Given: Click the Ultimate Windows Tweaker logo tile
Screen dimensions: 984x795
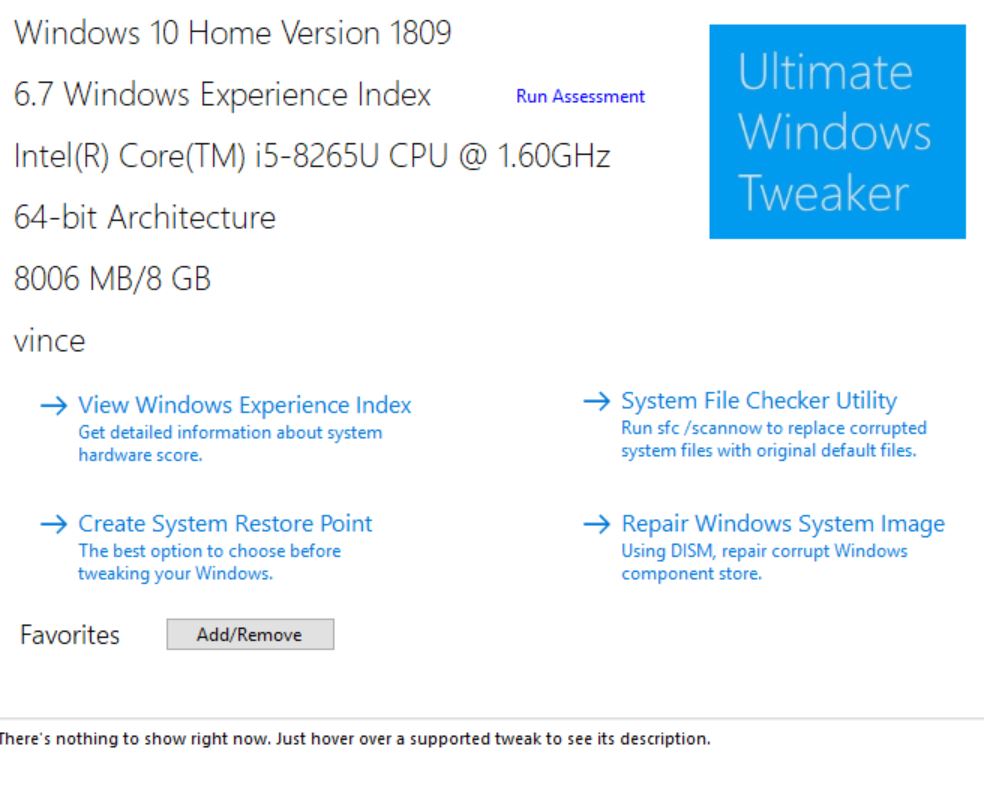Looking at the screenshot, I should 837,132.
